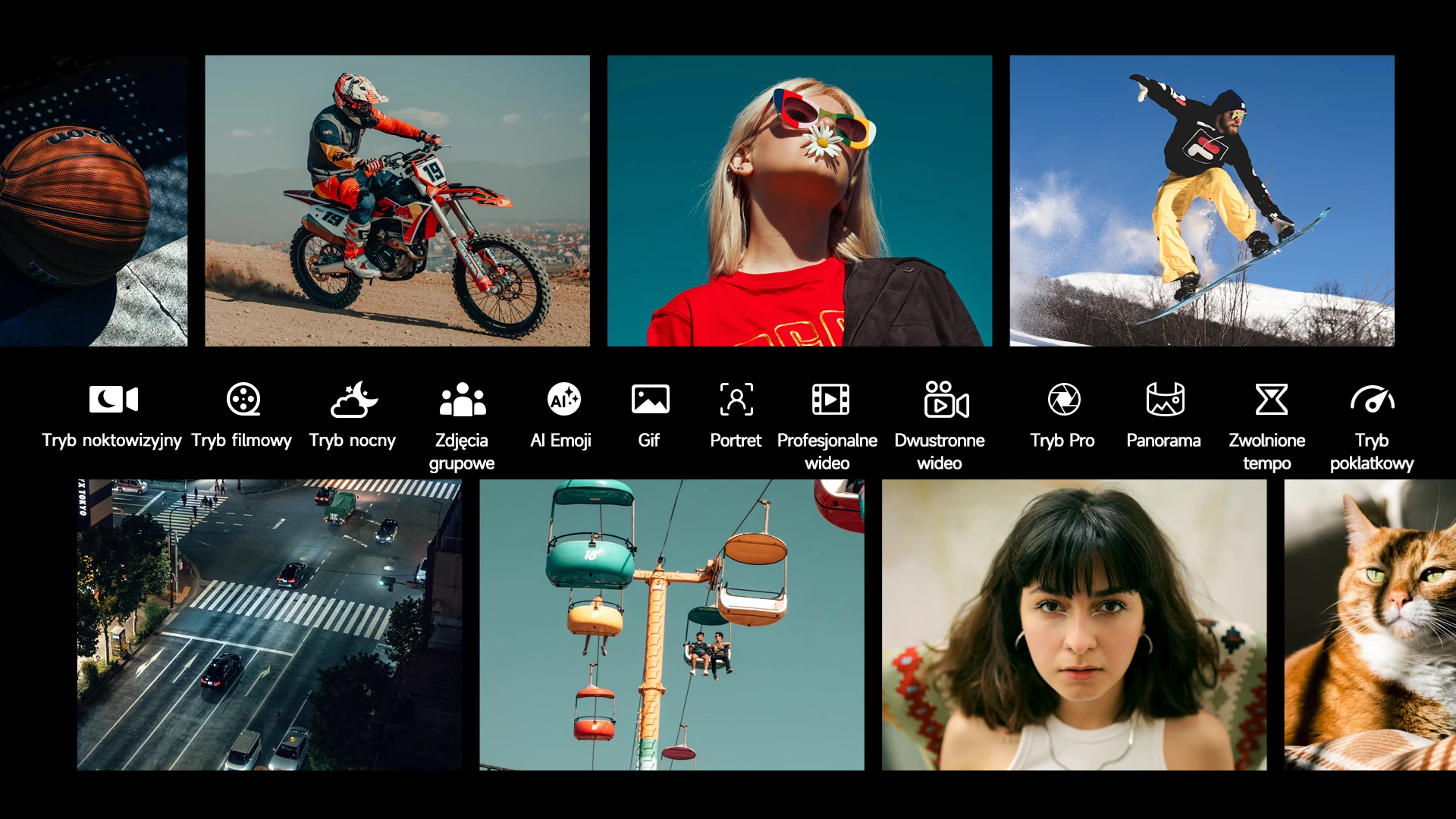Open the AI Emoji icon
This screenshot has height=819, width=1456.
563,400
